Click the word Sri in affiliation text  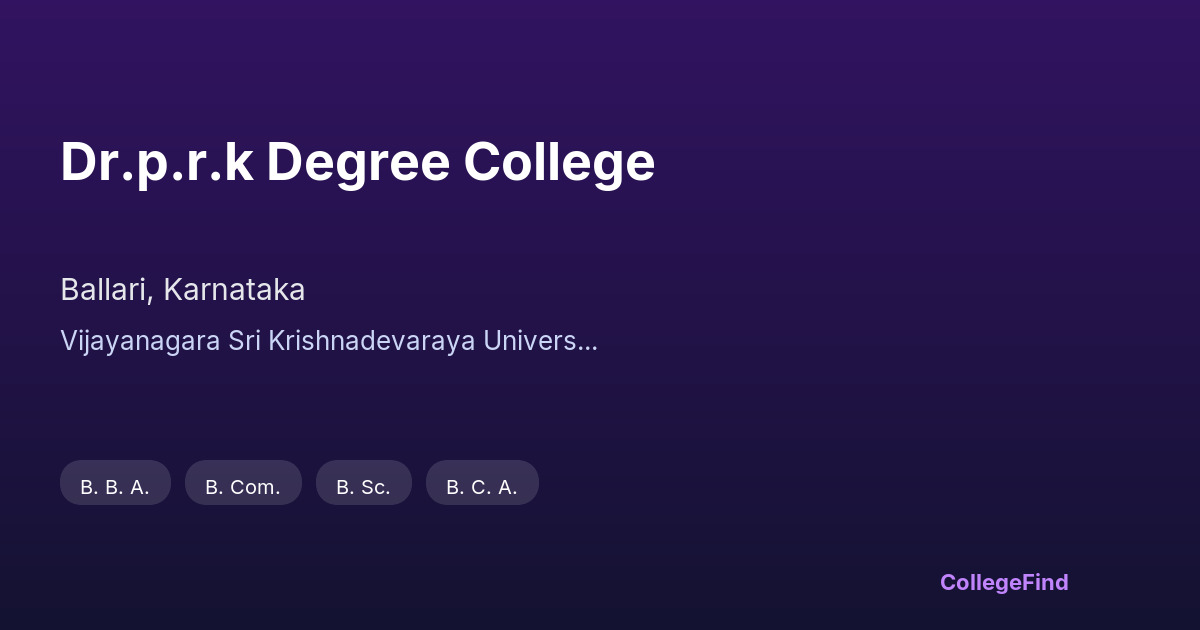tap(243, 340)
